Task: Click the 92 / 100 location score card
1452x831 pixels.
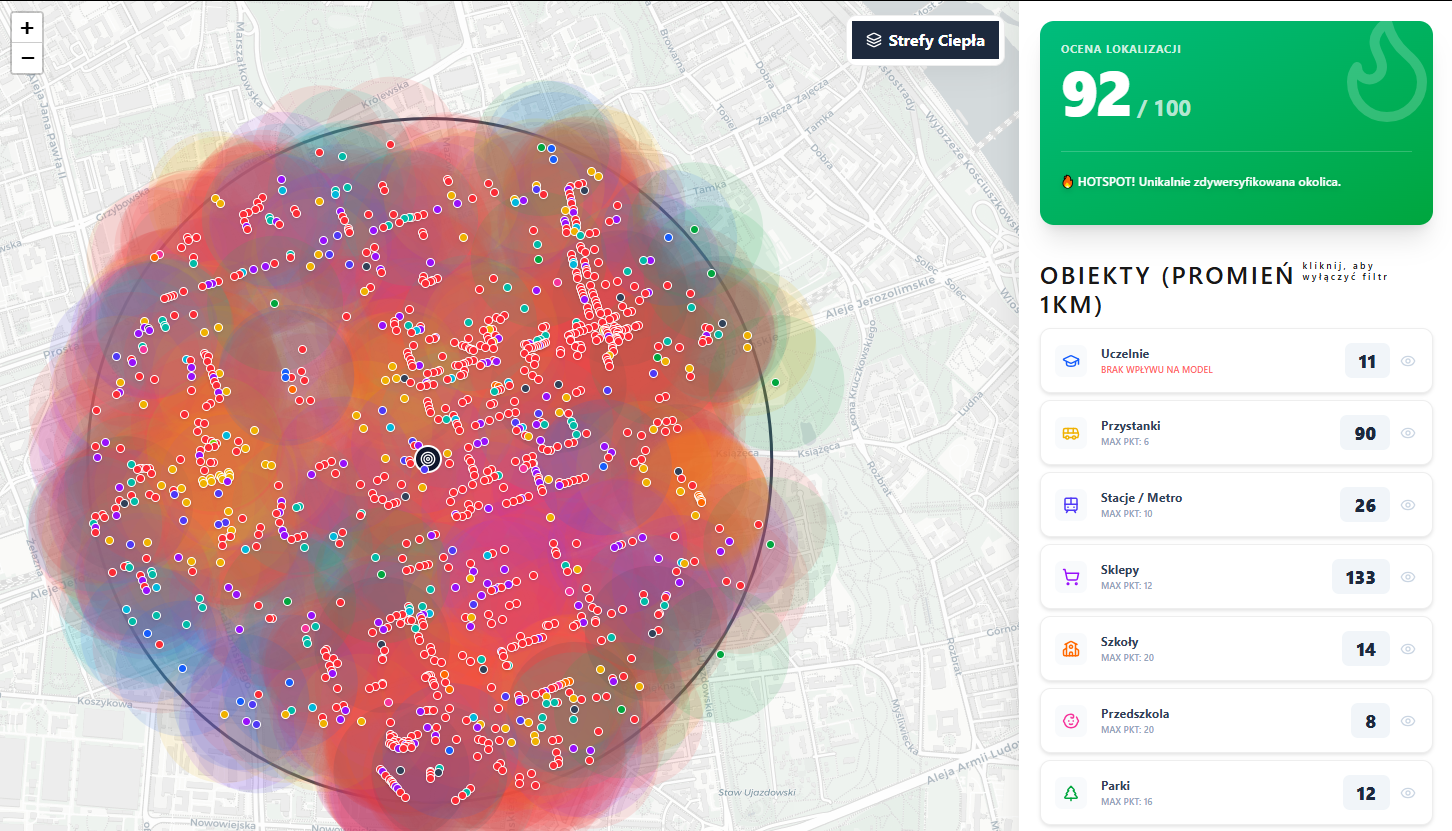Action: pos(1236,123)
